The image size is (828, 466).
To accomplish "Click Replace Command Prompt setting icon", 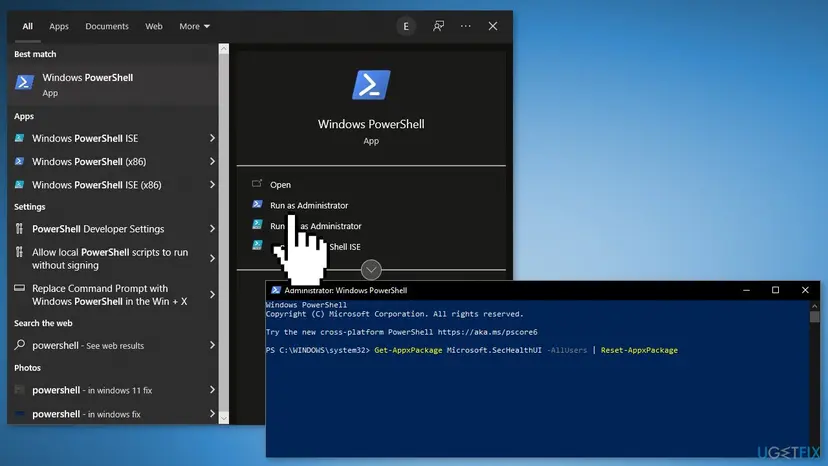I will pyautogui.click(x=20, y=288).
